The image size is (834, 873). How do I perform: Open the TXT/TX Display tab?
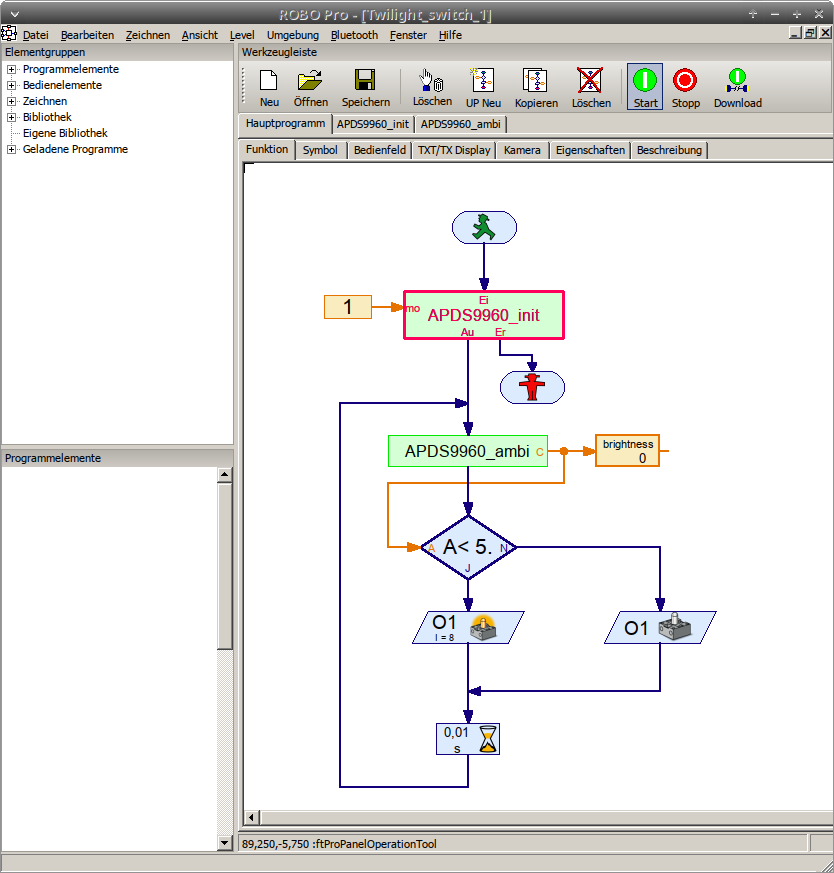pyautogui.click(x=454, y=150)
